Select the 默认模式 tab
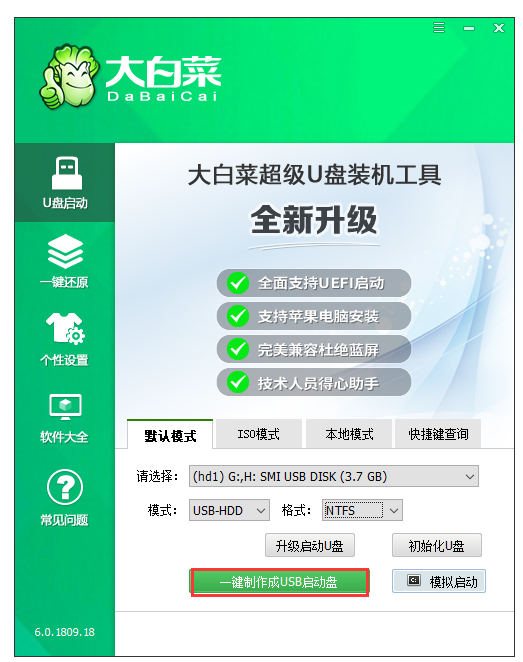The image size is (523, 662). click(170, 434)
